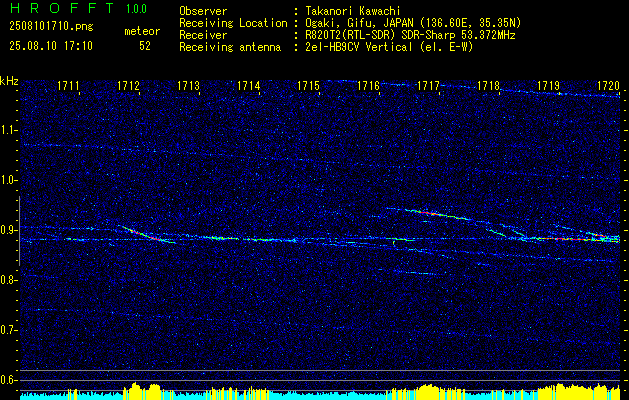
Task: Click time marker 1717
Action: pos(428,86)
